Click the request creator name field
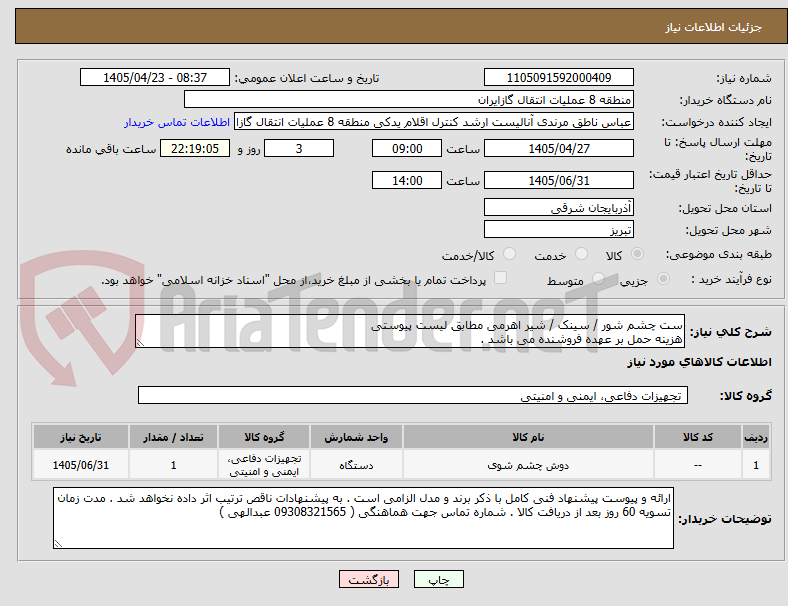Viewport: 788px width, 606px height. click(434, 122)
